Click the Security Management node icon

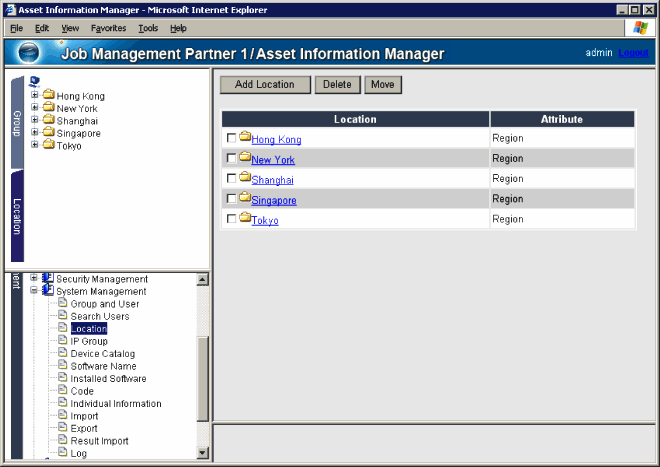(47, 279)
